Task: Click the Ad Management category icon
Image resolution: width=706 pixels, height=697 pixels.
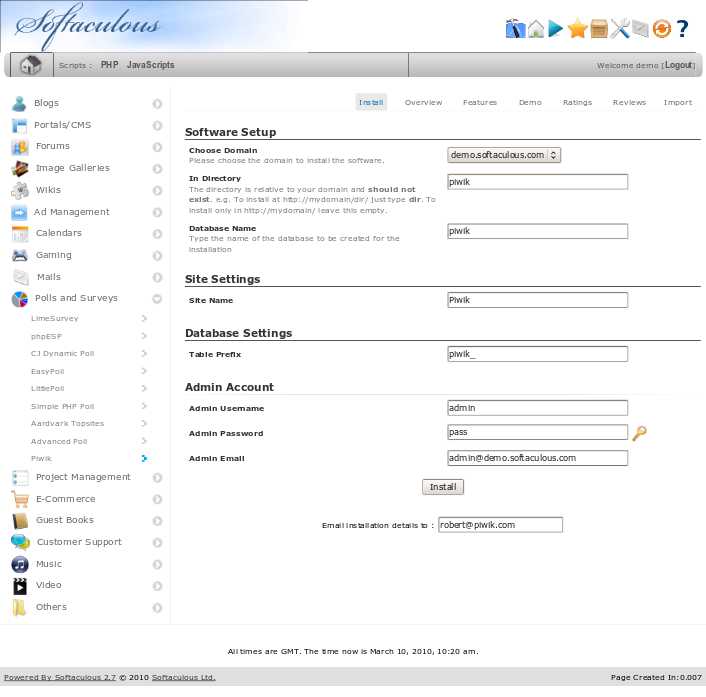Action: tap(19, 212)
